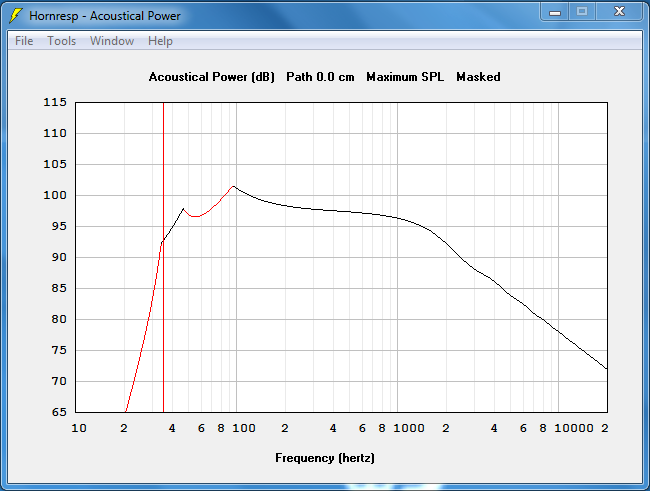The height and width of the screenshot is (491, 650).
Task: Open the Window menu
Action: pyautogui.click(x=112, y=41)
